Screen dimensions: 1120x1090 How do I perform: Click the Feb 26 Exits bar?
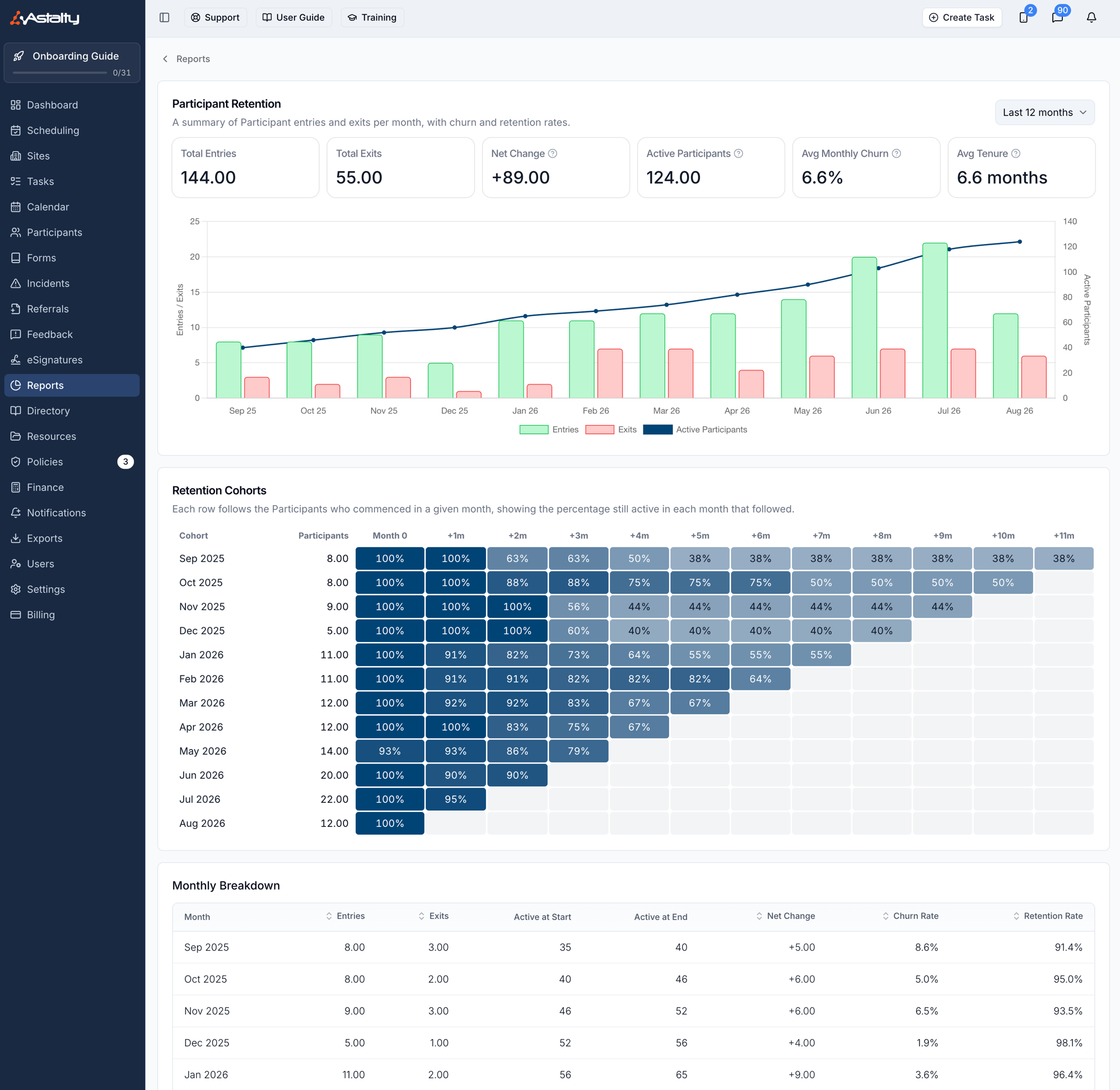click(x=610, y=373)
